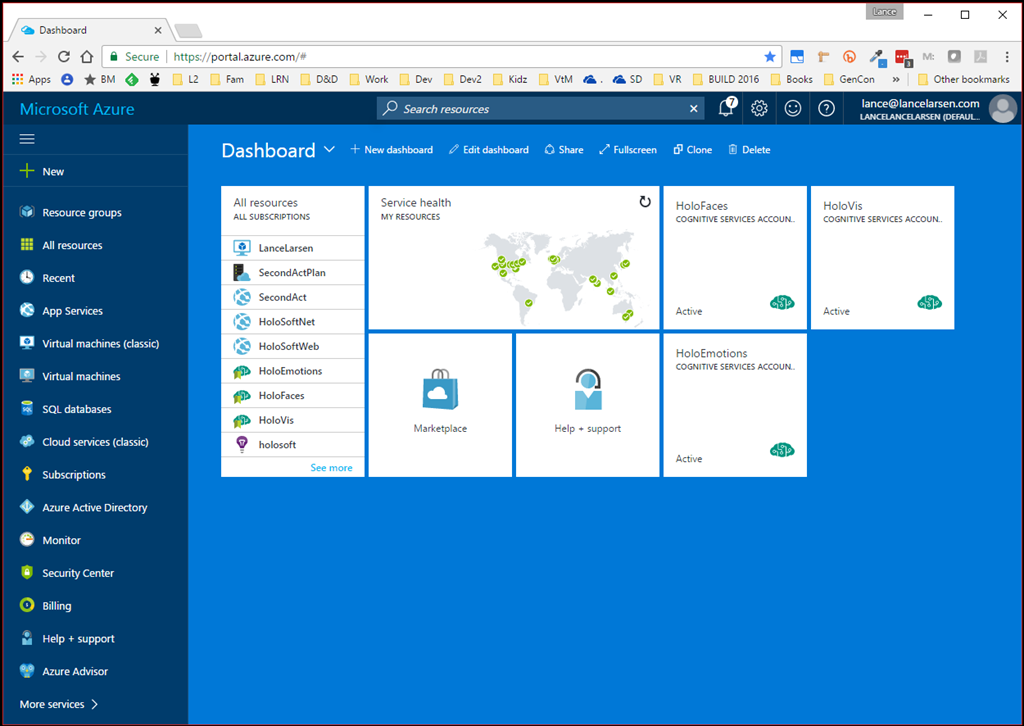Toggle the hamburger menu in sidebar
Image resolution: width=1024 pixels, height=726 pixels.
27,139
